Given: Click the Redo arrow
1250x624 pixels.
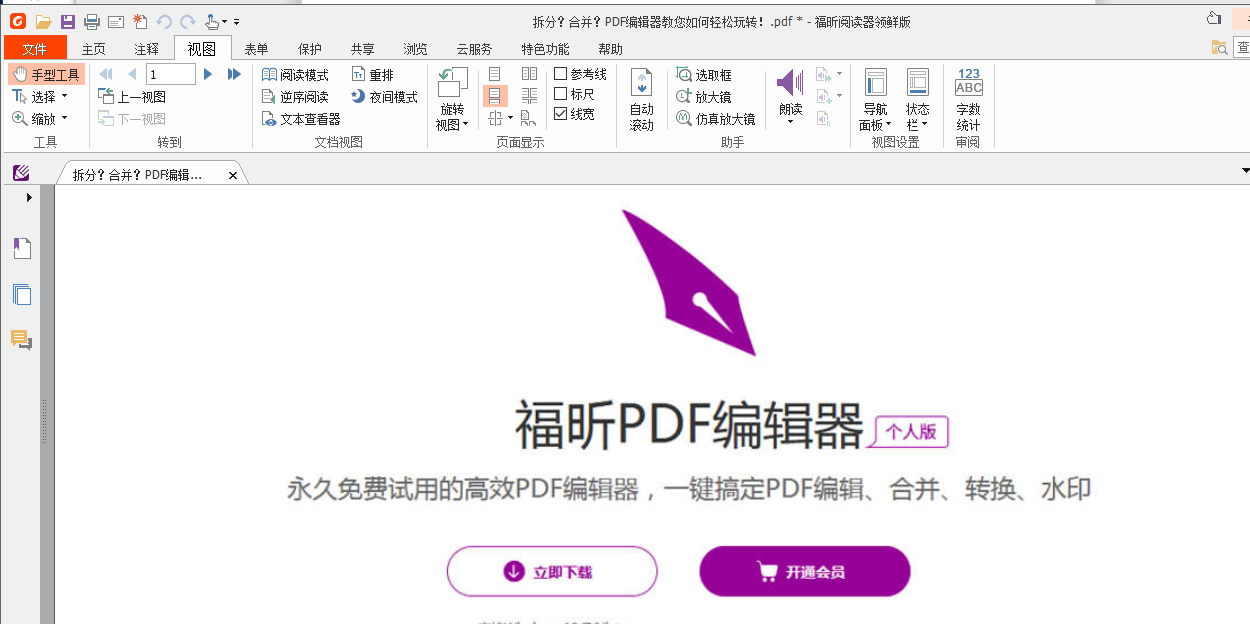Looking at the screenshot, I should (x=187, y=21).
